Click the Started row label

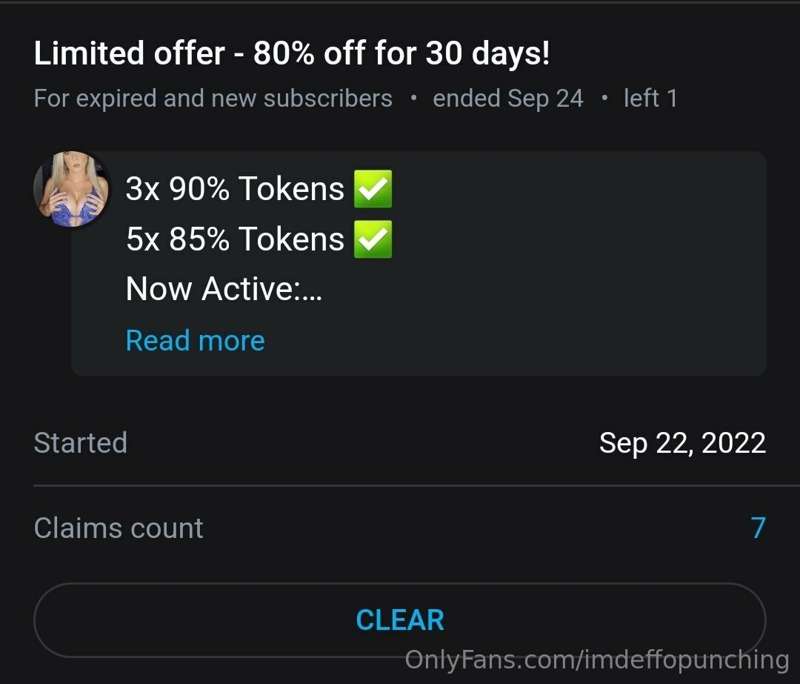[81, 443]
